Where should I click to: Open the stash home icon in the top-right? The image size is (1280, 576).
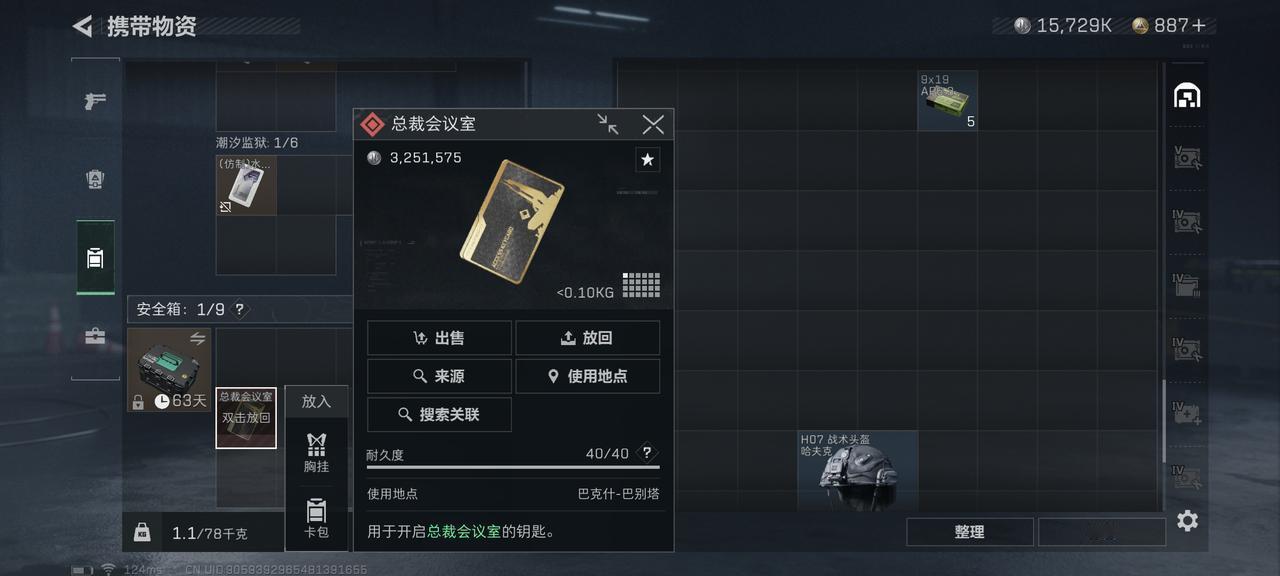point(1187,96)
